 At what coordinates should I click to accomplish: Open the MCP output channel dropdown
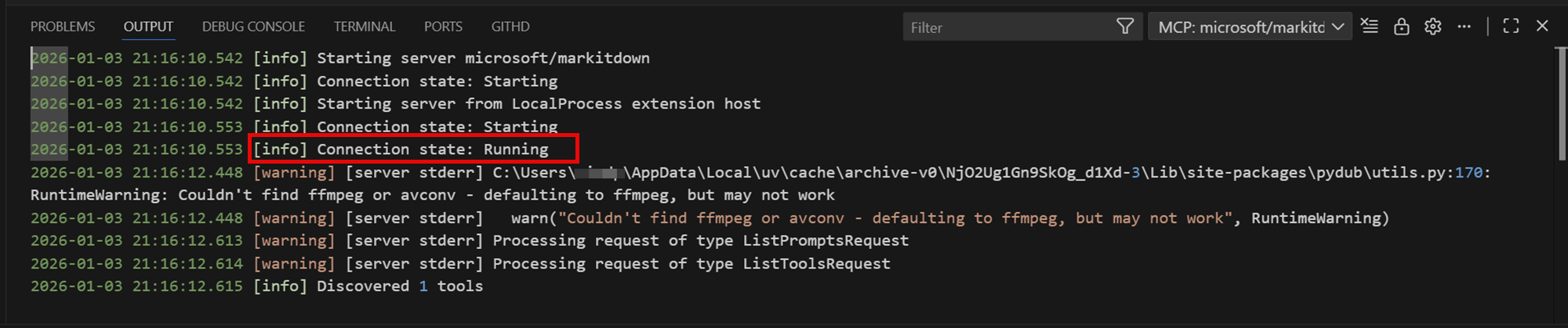1250,27
